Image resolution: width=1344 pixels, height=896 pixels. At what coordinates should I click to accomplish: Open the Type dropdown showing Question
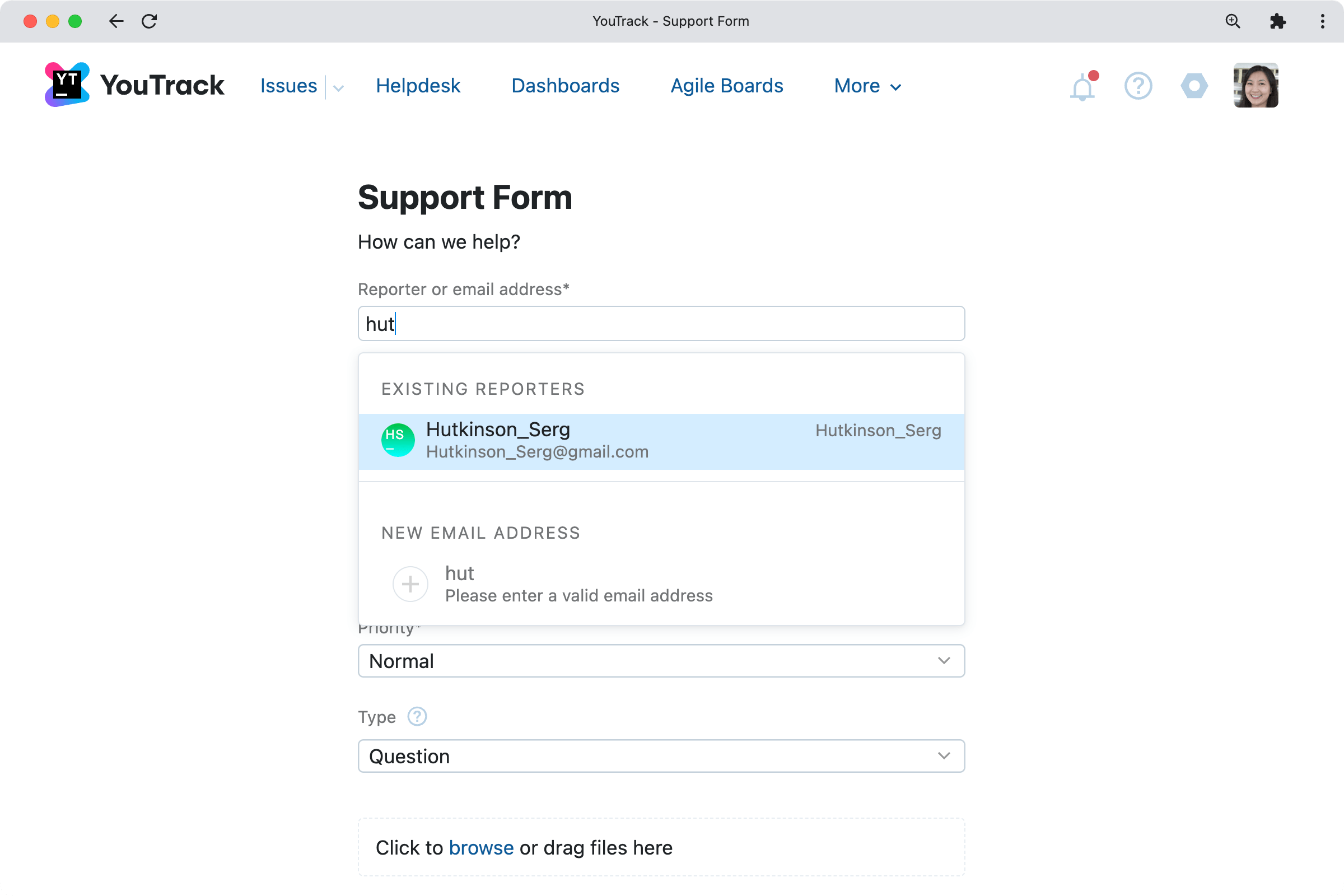click(x=661, y=755)
